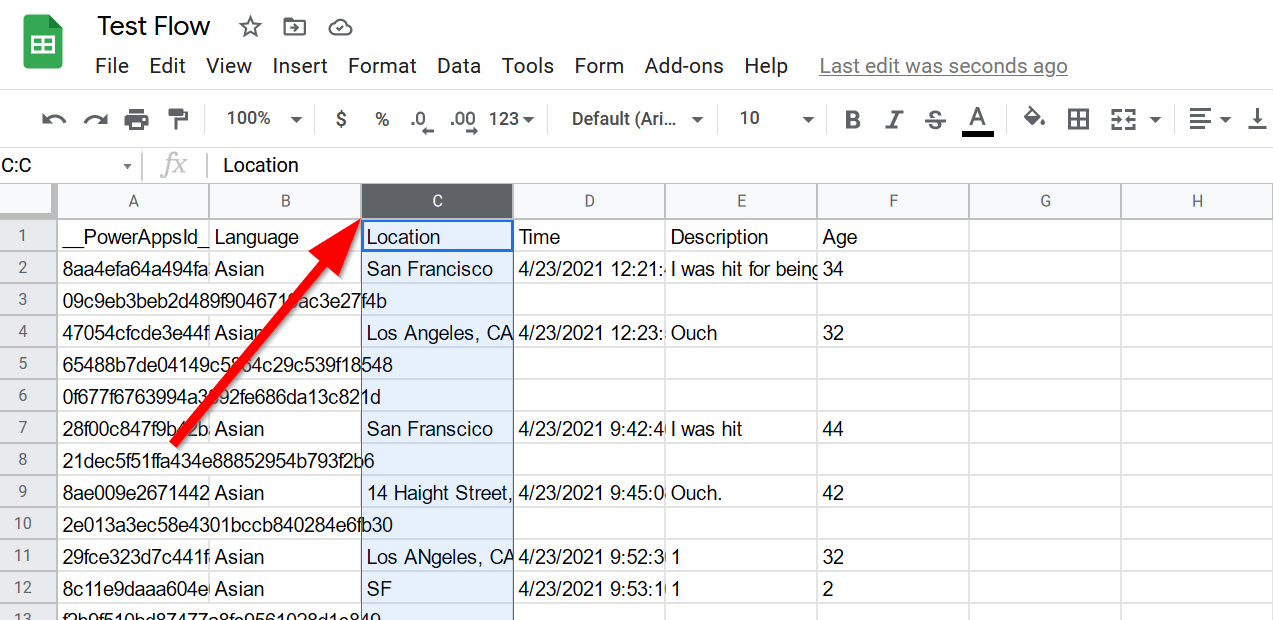The image size is (1273, 620).
Task: Select the paint format roller
Action: (x=178, y=120)
